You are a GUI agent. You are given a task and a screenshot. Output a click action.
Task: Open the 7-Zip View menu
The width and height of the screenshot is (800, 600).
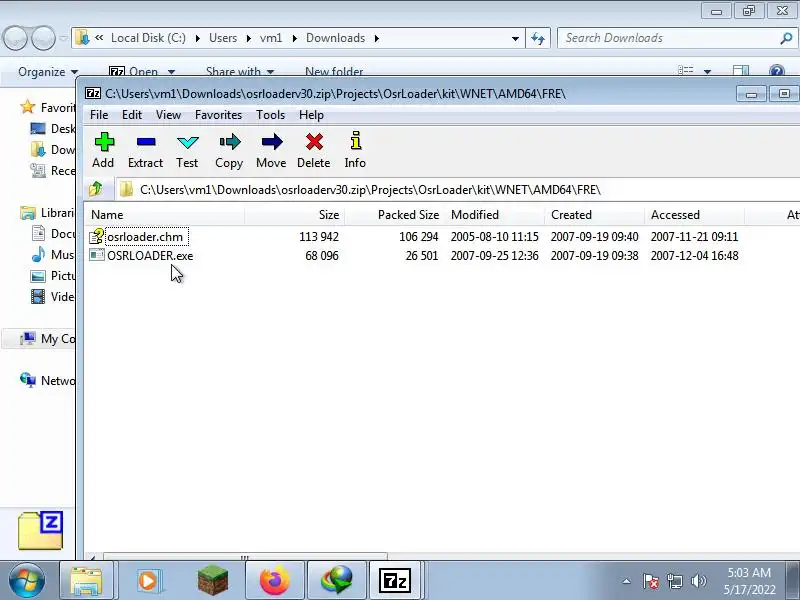click(168, 115)
